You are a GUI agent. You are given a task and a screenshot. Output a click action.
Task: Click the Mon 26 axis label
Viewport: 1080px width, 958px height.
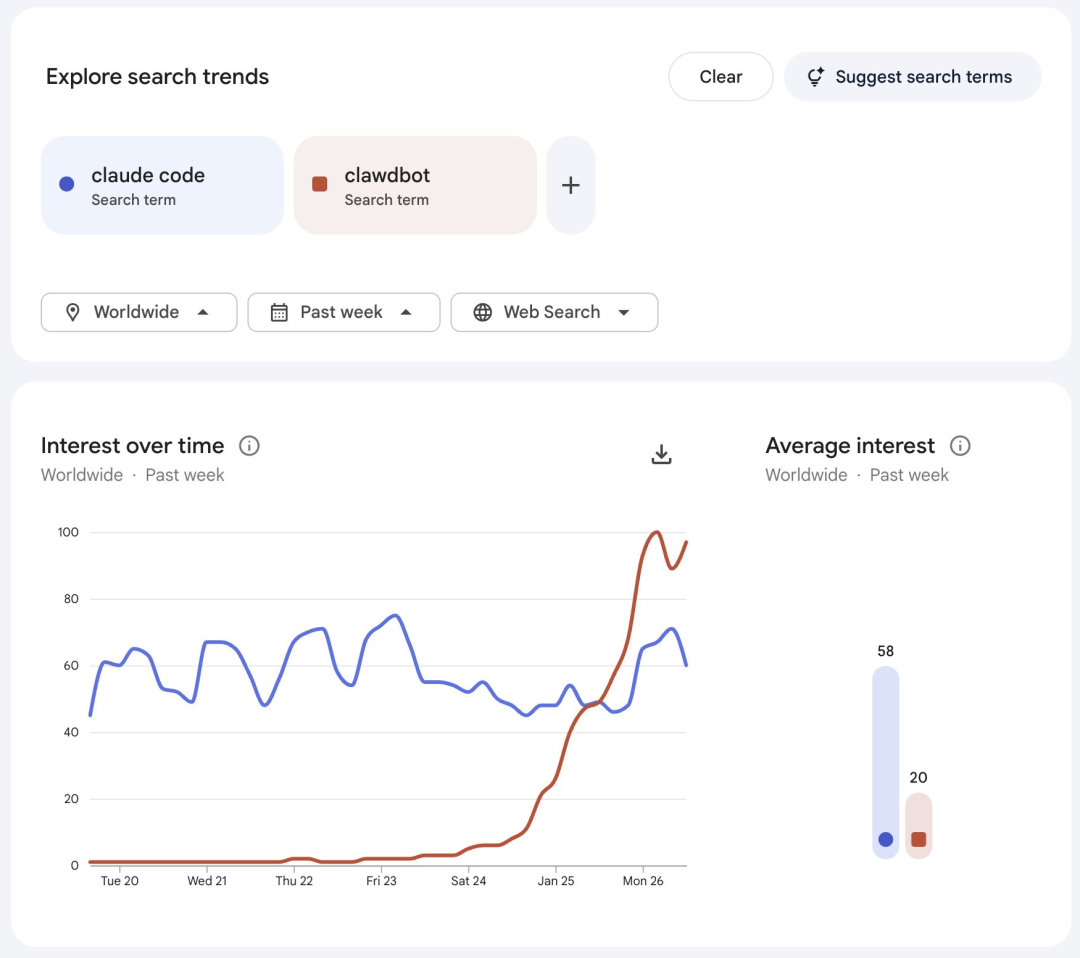(x=643, y=881)
